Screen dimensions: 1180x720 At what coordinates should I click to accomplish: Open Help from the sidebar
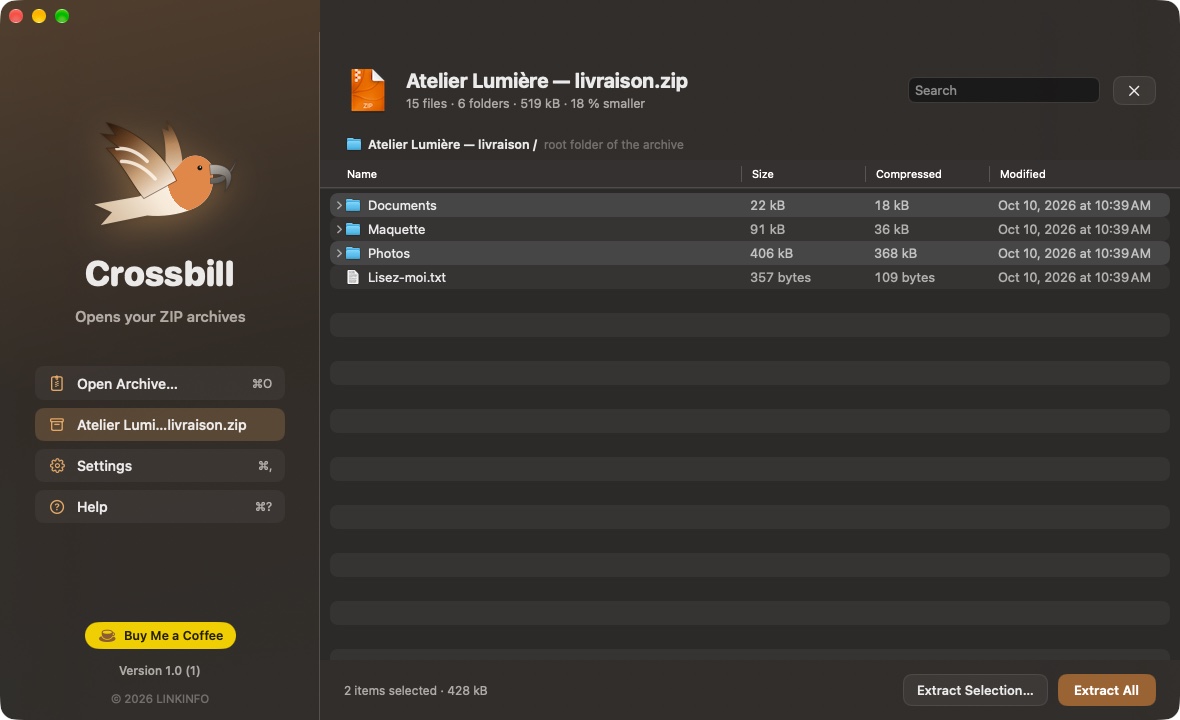[160, 507]
